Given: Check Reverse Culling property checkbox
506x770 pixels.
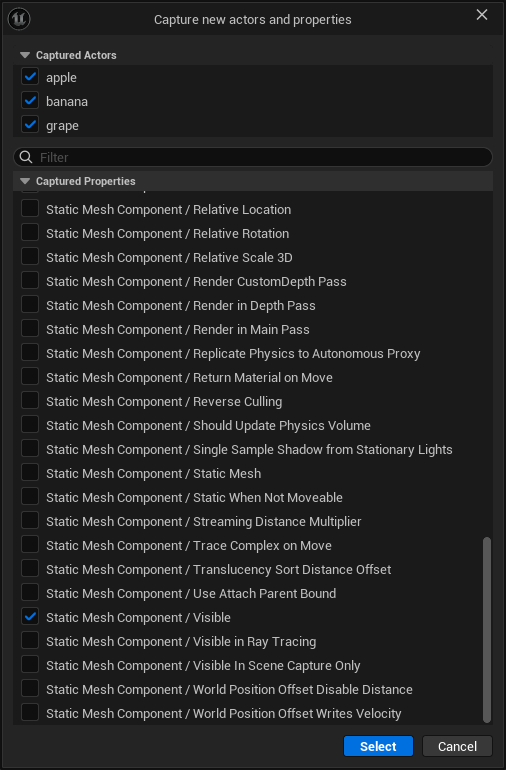Looking at the screenshot, I should (x=30, y=401).
